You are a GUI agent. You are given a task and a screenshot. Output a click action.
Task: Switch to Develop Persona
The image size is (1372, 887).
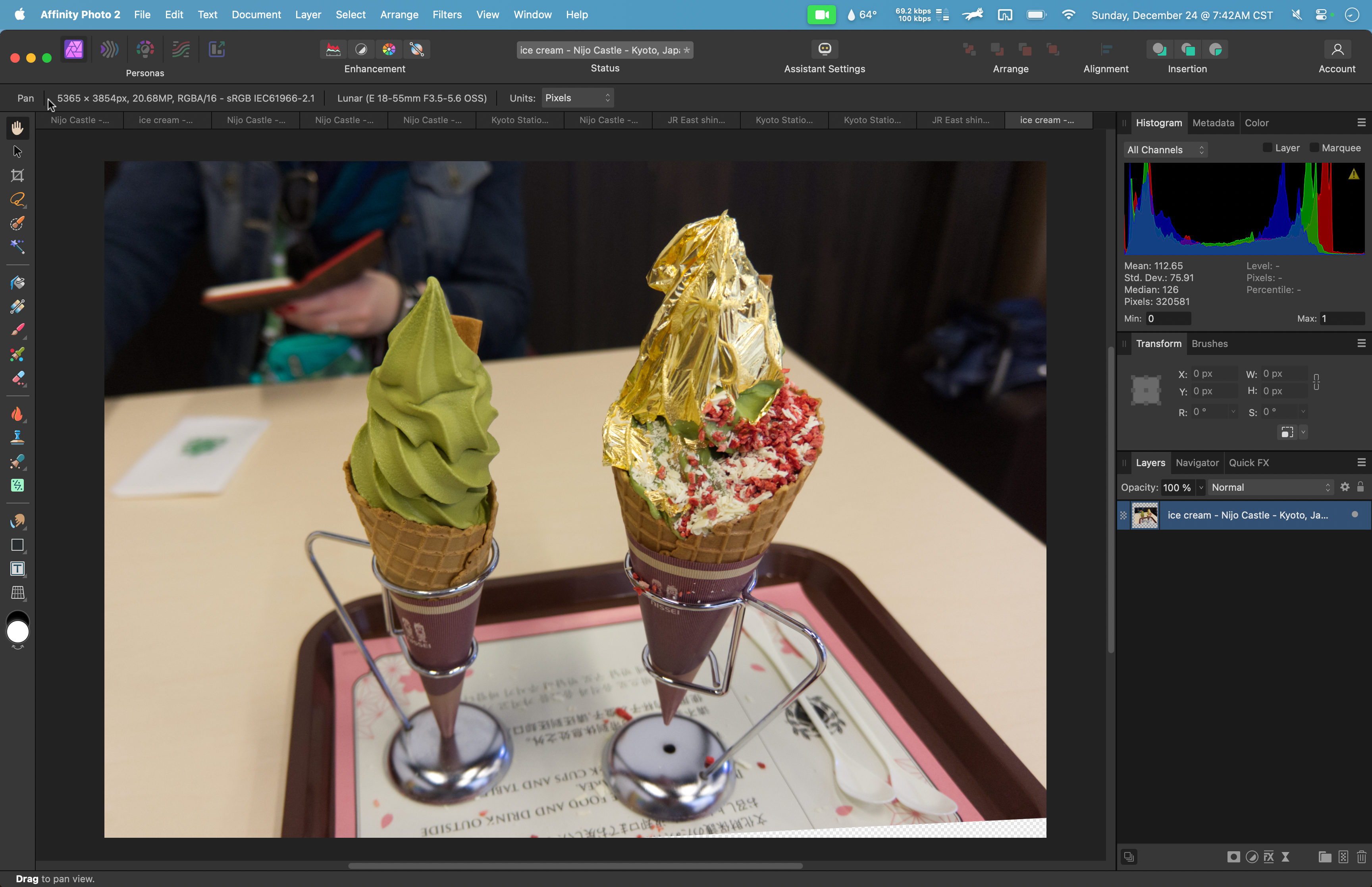[145, 49]
